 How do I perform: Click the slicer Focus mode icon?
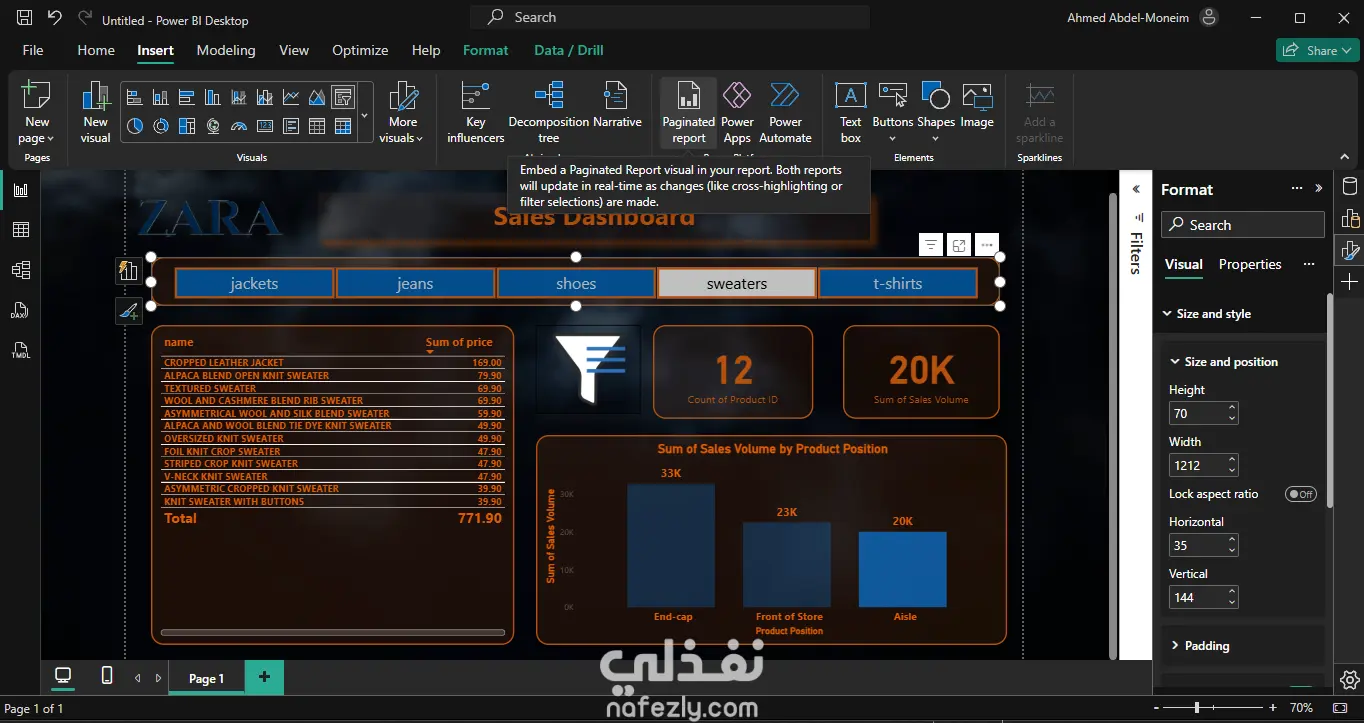point(959,245)
